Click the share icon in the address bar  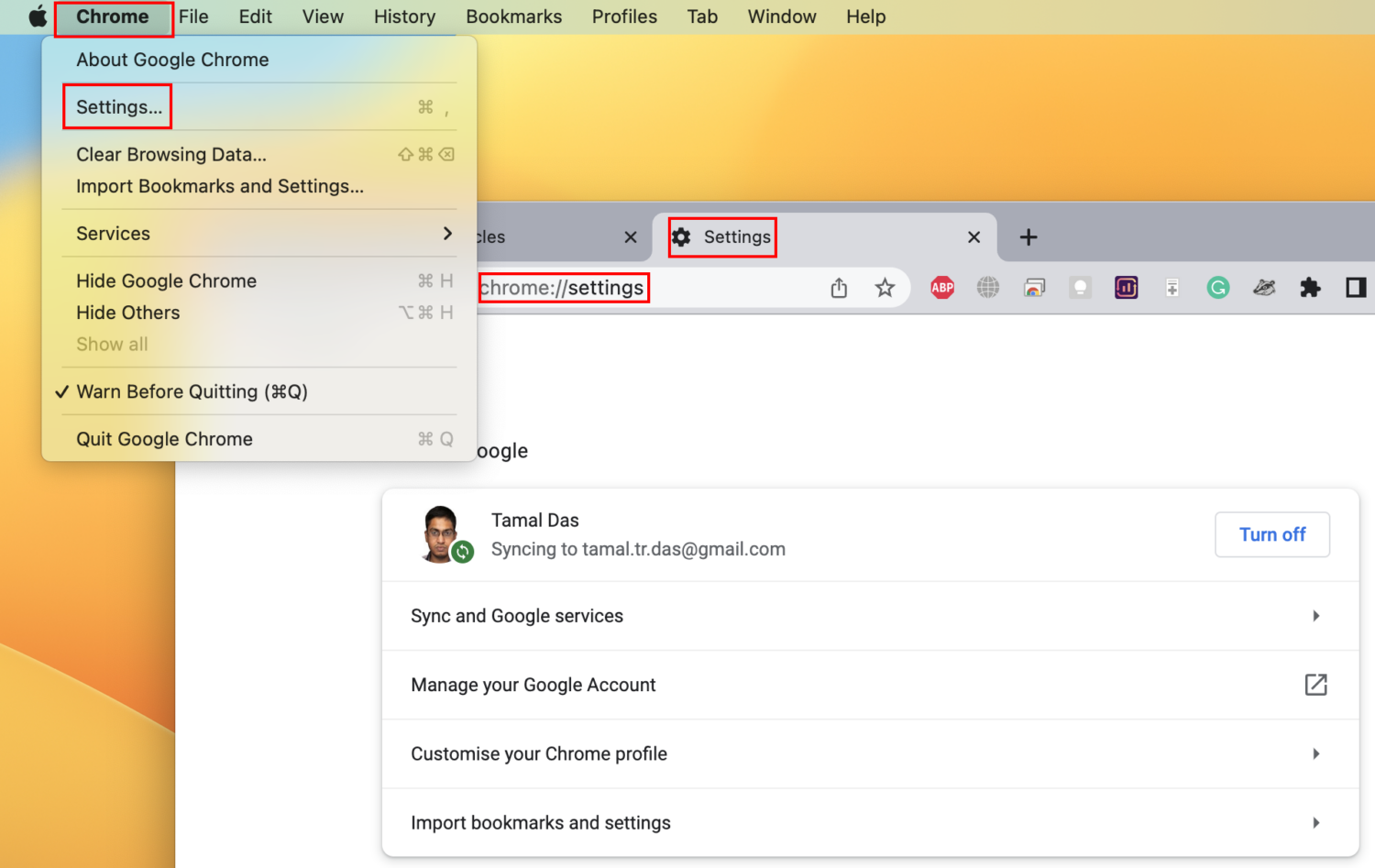pos(839,288)
